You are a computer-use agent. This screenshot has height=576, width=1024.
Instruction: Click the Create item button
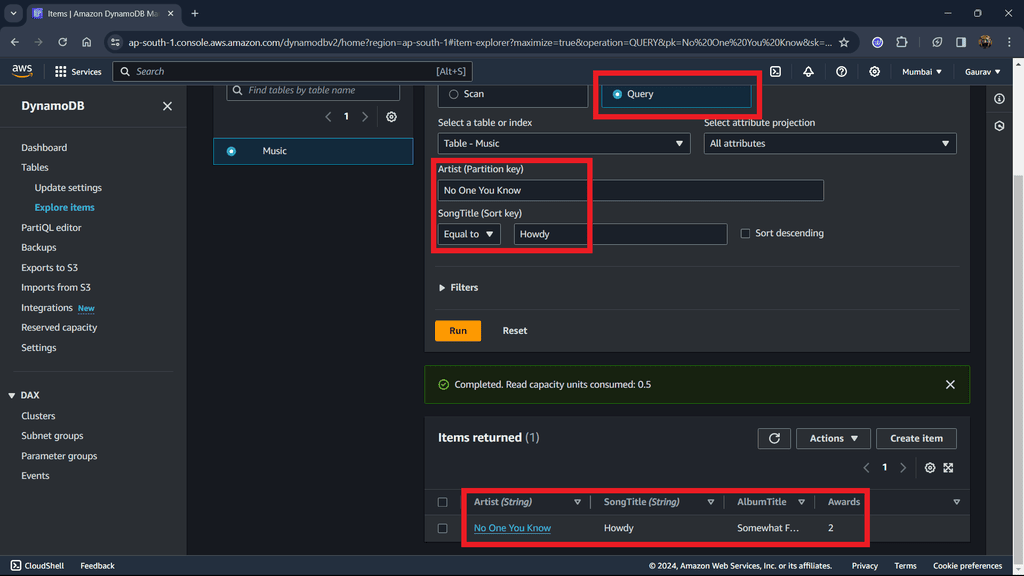click(x=916, y=438)
